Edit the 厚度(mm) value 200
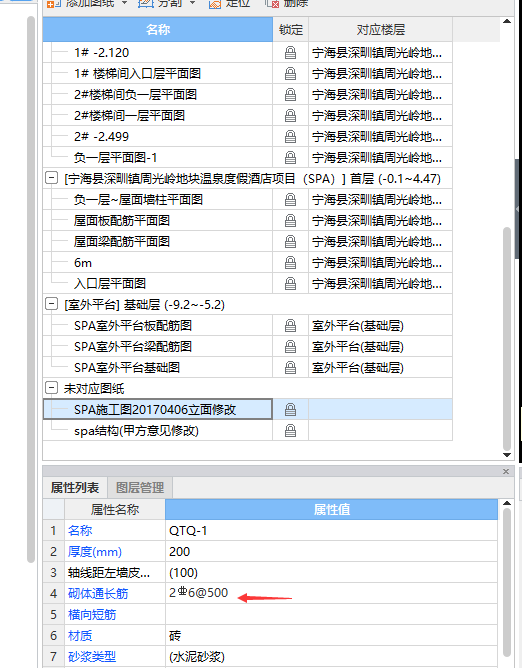Viewport: 522px width, 668px height. (332, 552)
